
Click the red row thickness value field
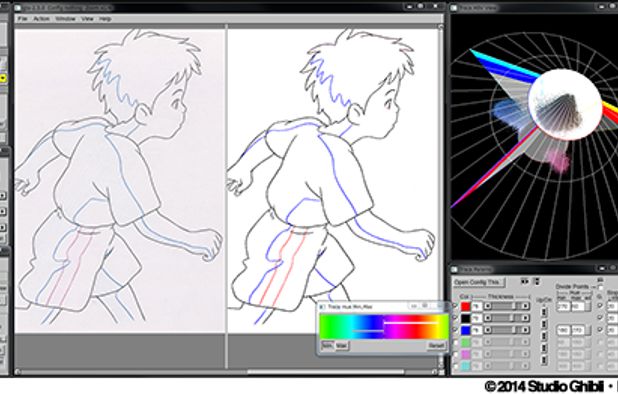pos(477,306)
